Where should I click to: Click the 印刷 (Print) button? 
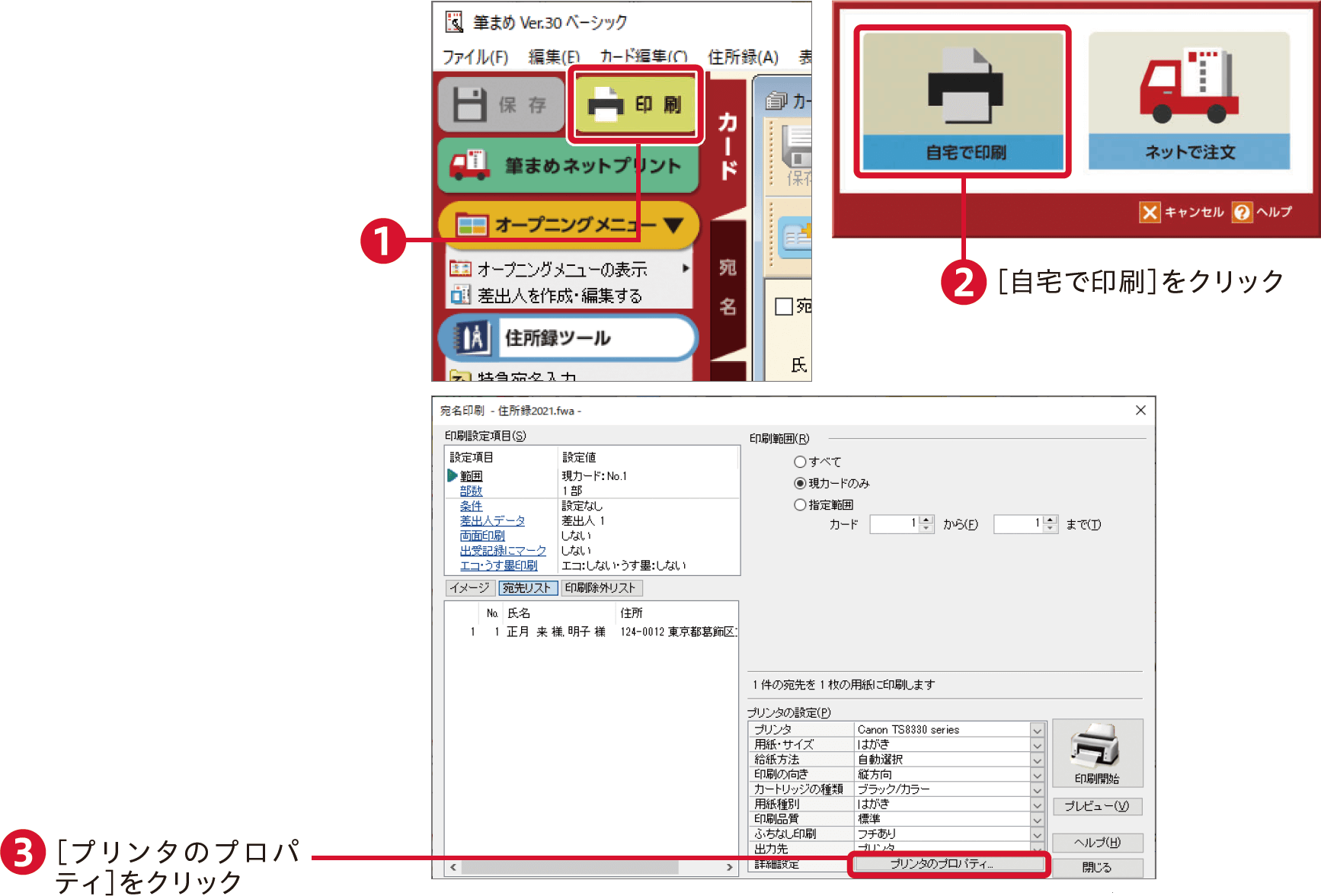click(x=635, y=104)
